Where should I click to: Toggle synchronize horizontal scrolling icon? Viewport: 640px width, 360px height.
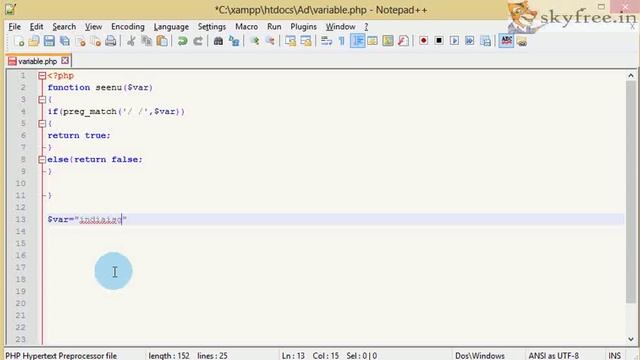click(306, 41)
